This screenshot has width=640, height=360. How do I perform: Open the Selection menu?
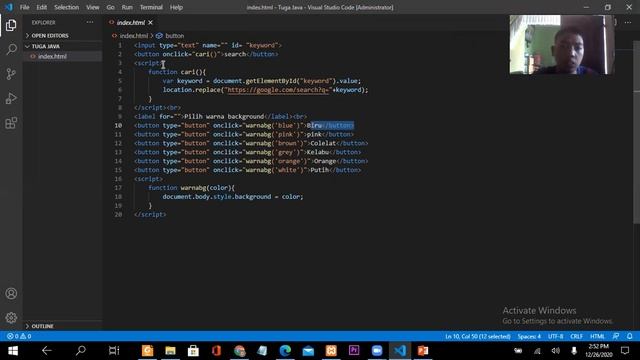pyautogui.click(x=67, y=7)
